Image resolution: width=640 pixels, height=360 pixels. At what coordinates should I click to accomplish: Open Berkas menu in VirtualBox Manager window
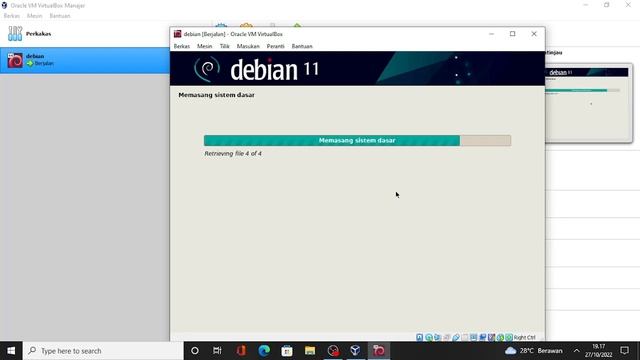pyautogui.click(x=11, y=16)
